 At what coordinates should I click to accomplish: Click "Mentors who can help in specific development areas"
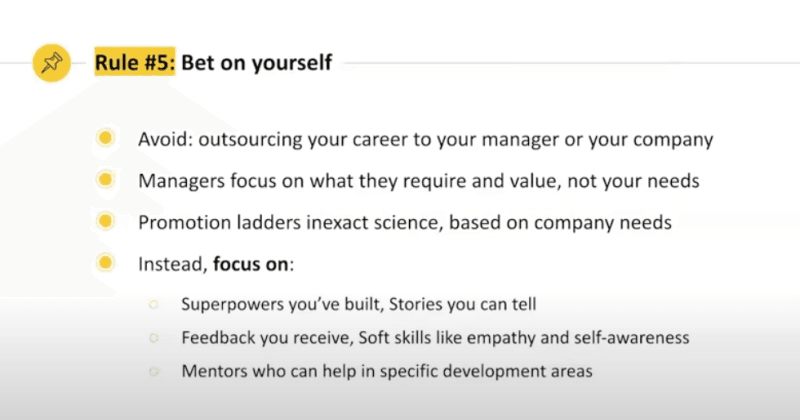coord(387,370)
